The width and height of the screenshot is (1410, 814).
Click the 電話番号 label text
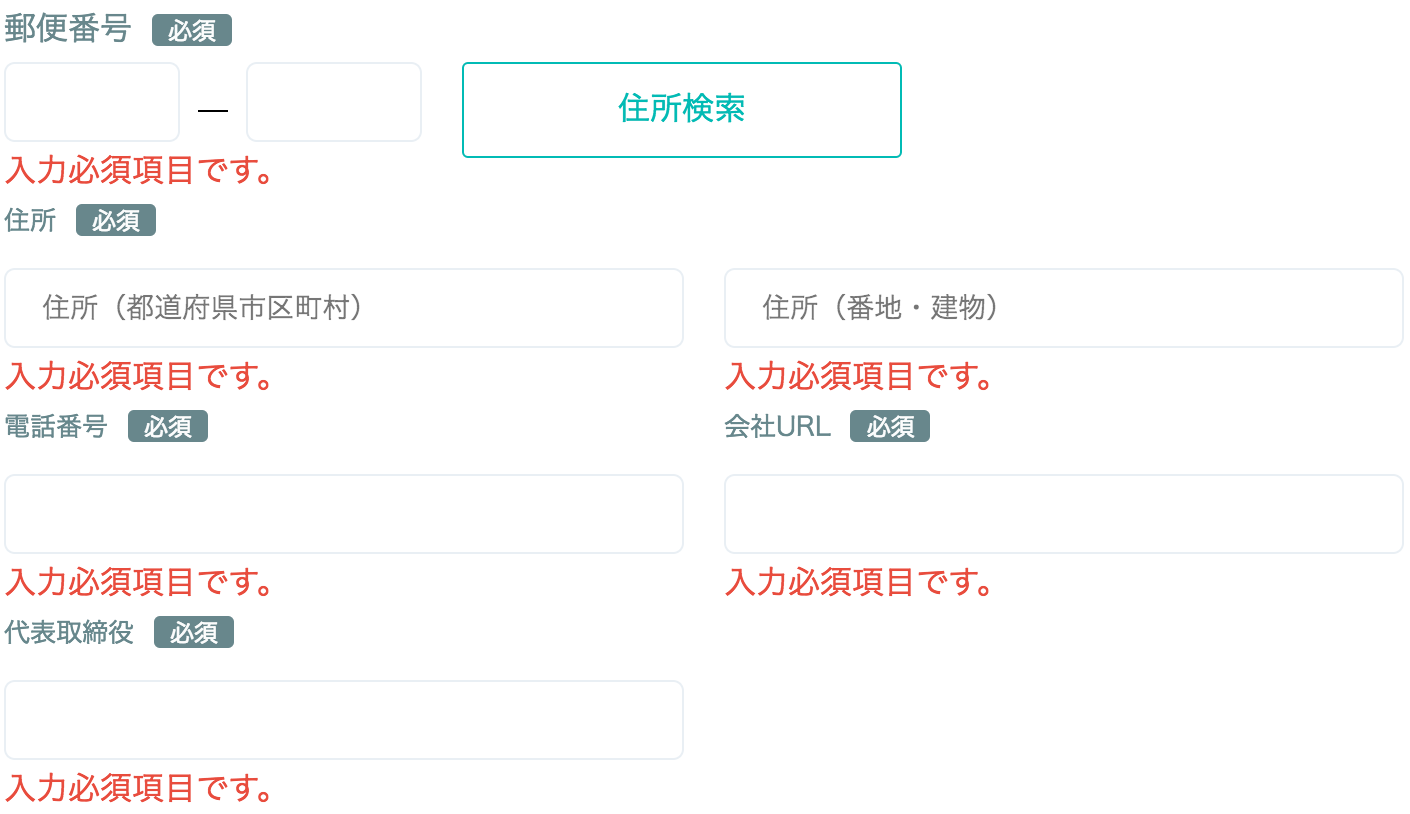point(56,426)
